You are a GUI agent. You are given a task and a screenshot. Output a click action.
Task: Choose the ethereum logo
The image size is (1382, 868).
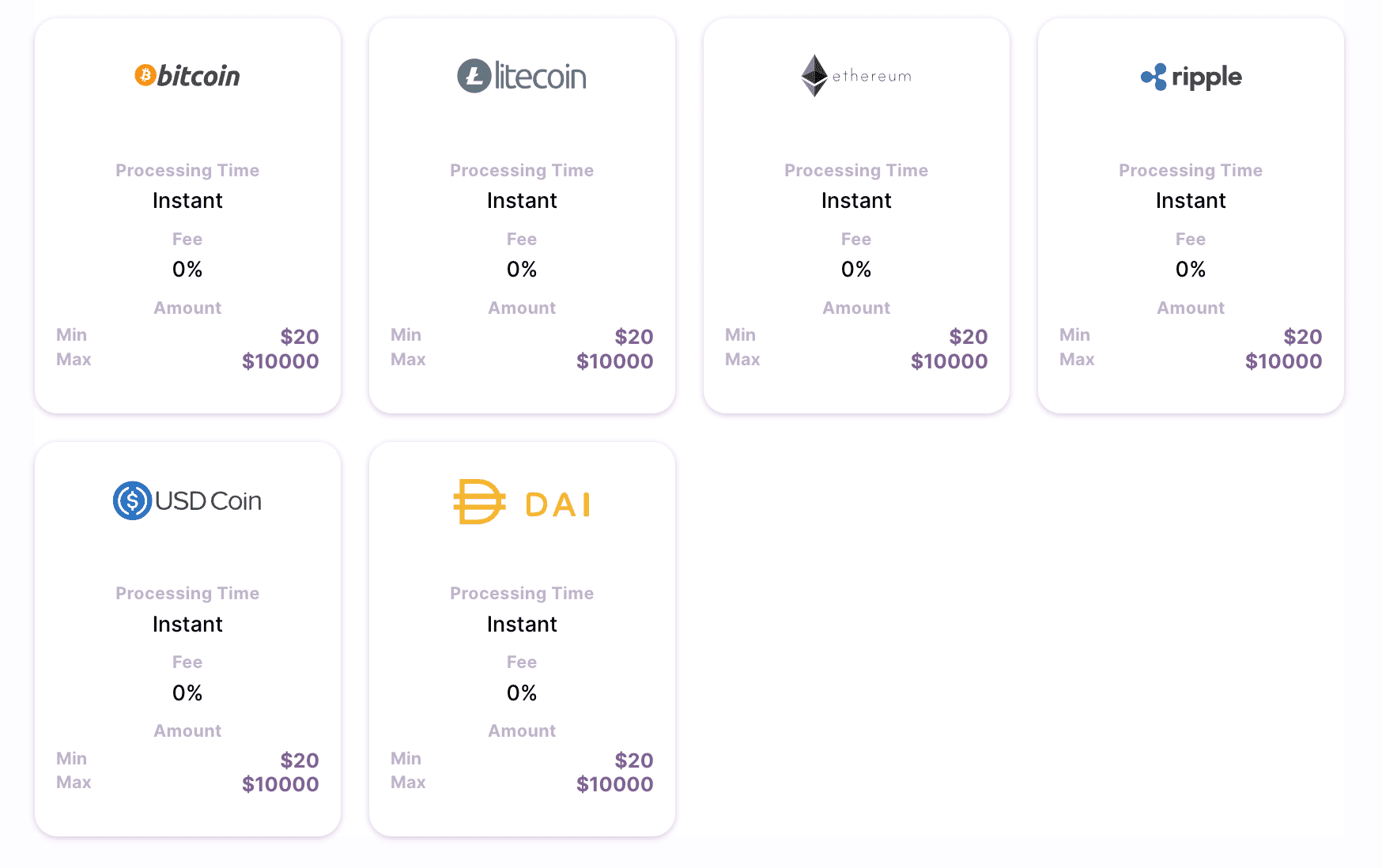click(x=856, y=76)
